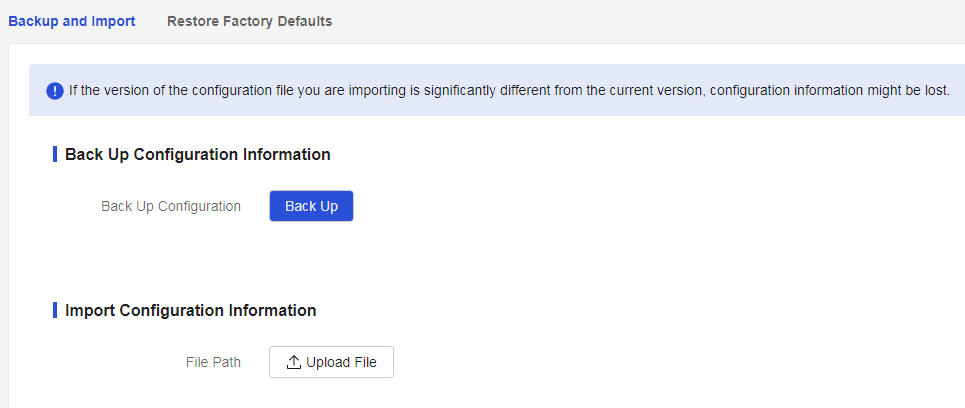Select the Back Up Configuration Information heading

click(x=198, y=154)
